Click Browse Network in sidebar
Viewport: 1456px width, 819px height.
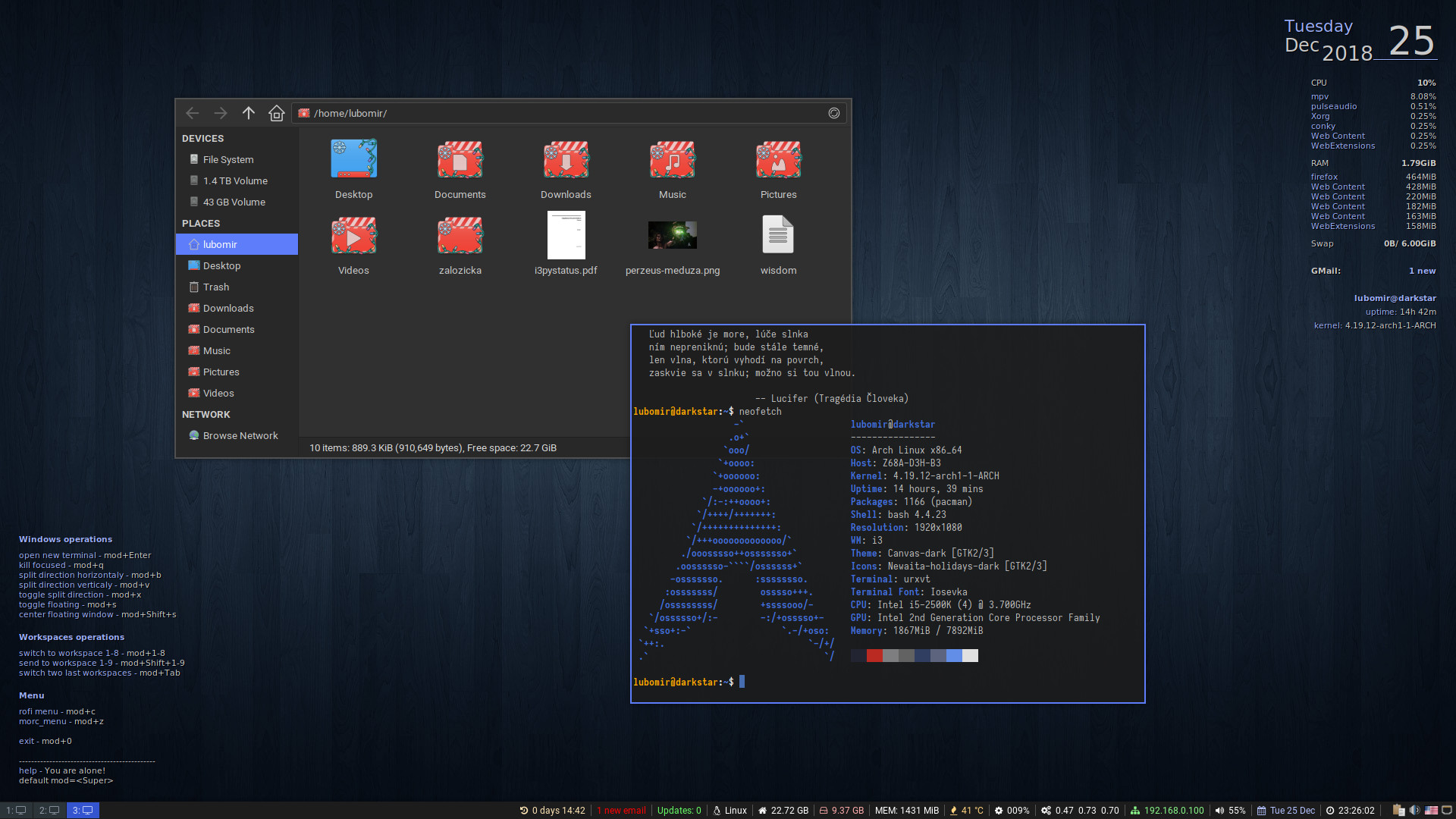tap(237, 435)
